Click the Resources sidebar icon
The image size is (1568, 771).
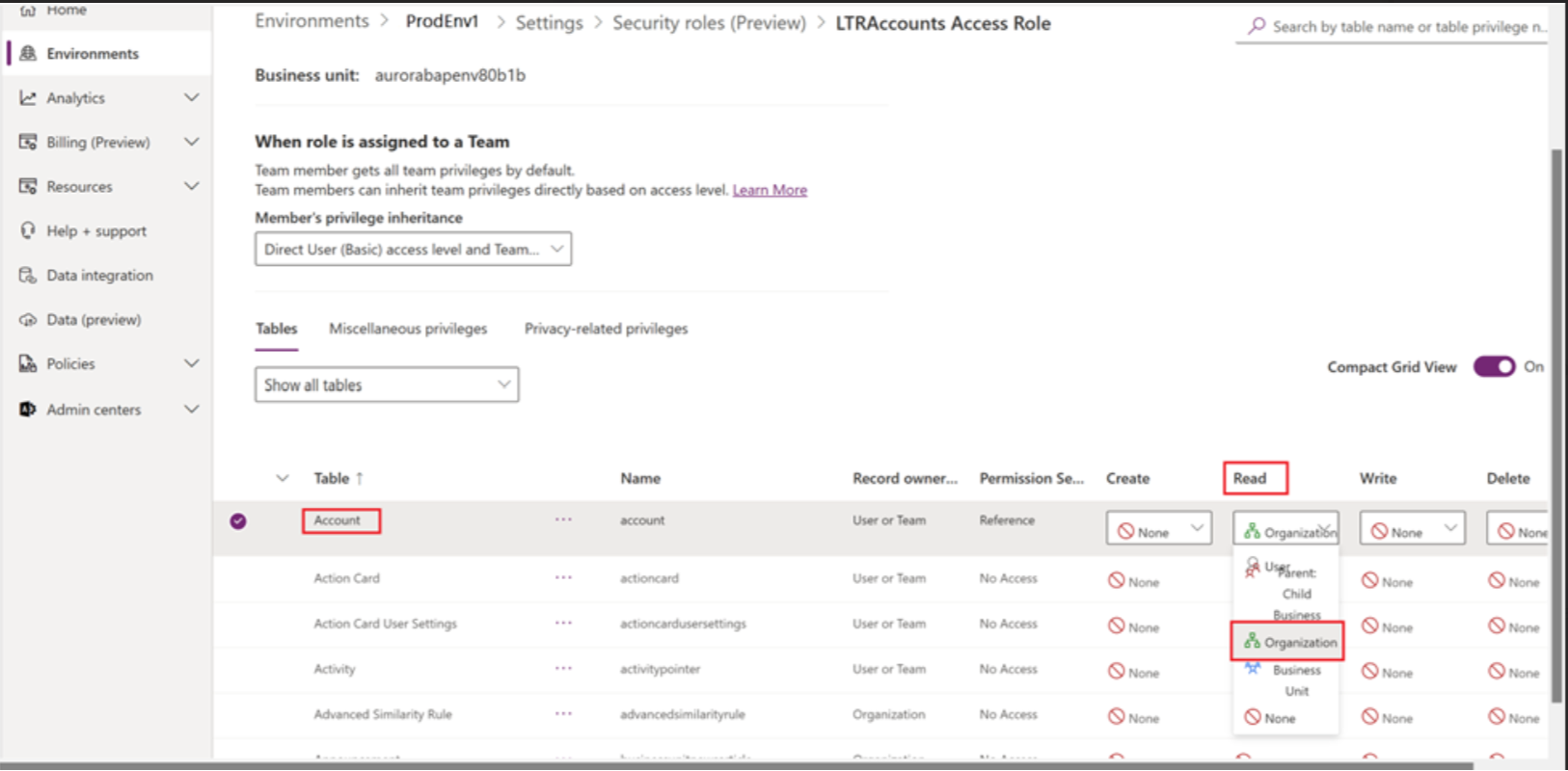(28, 187)
